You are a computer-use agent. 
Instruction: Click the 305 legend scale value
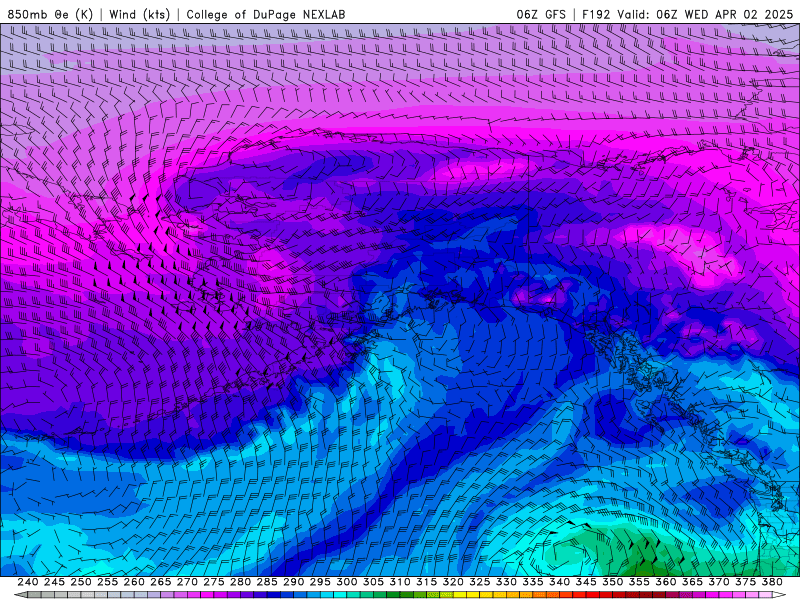373,582
